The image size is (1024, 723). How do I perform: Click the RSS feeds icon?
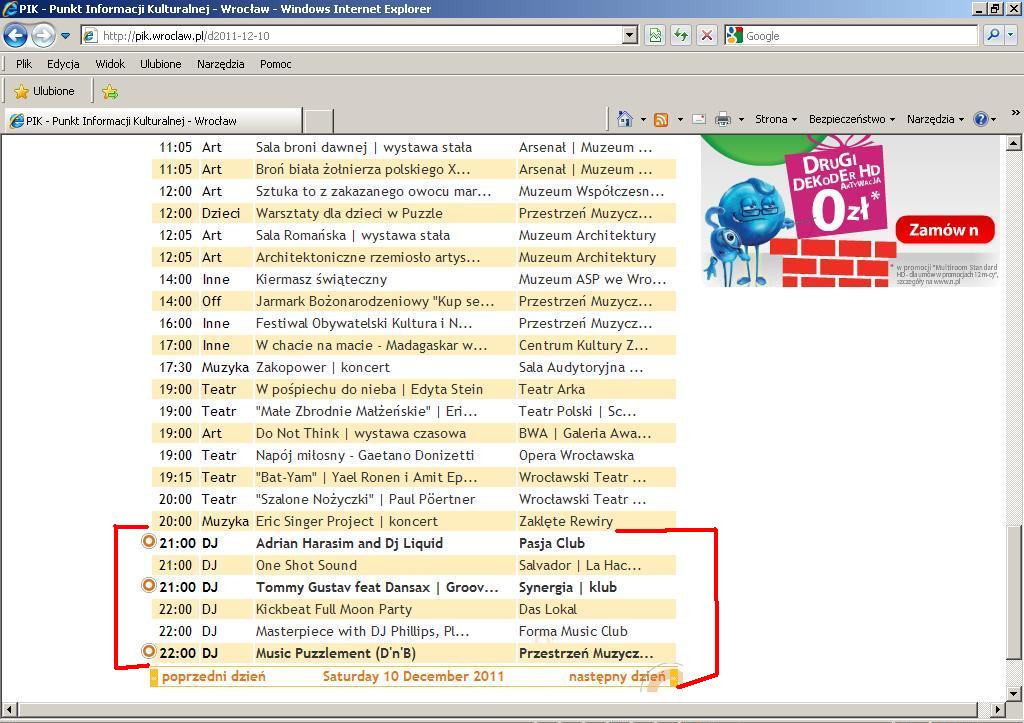(661, 119)
